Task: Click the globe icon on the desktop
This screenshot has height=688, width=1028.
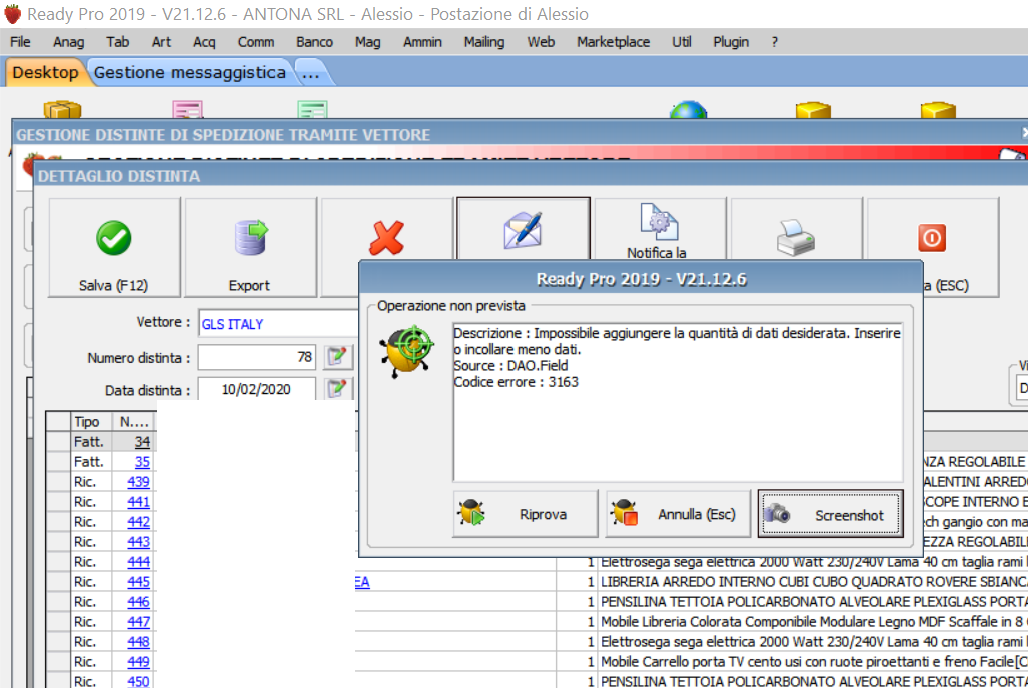Action: (x=688, y=110)
